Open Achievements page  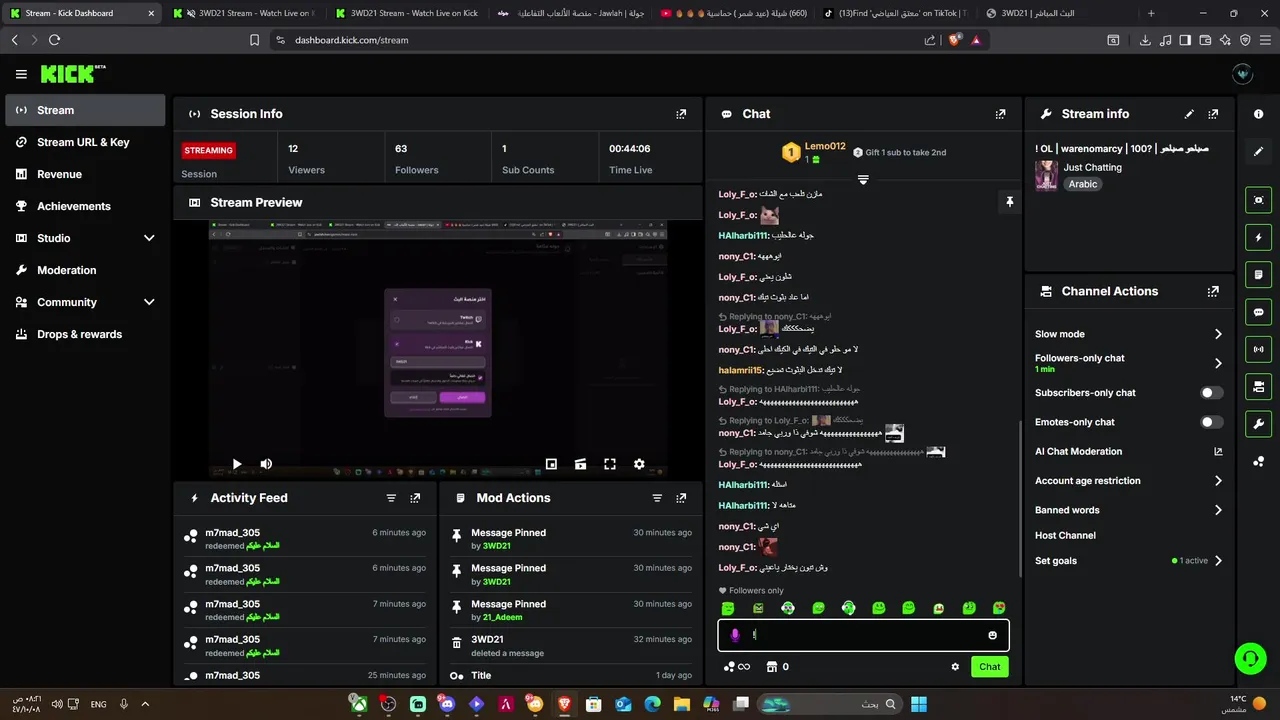pyautogui.click(x=85, y=206)
